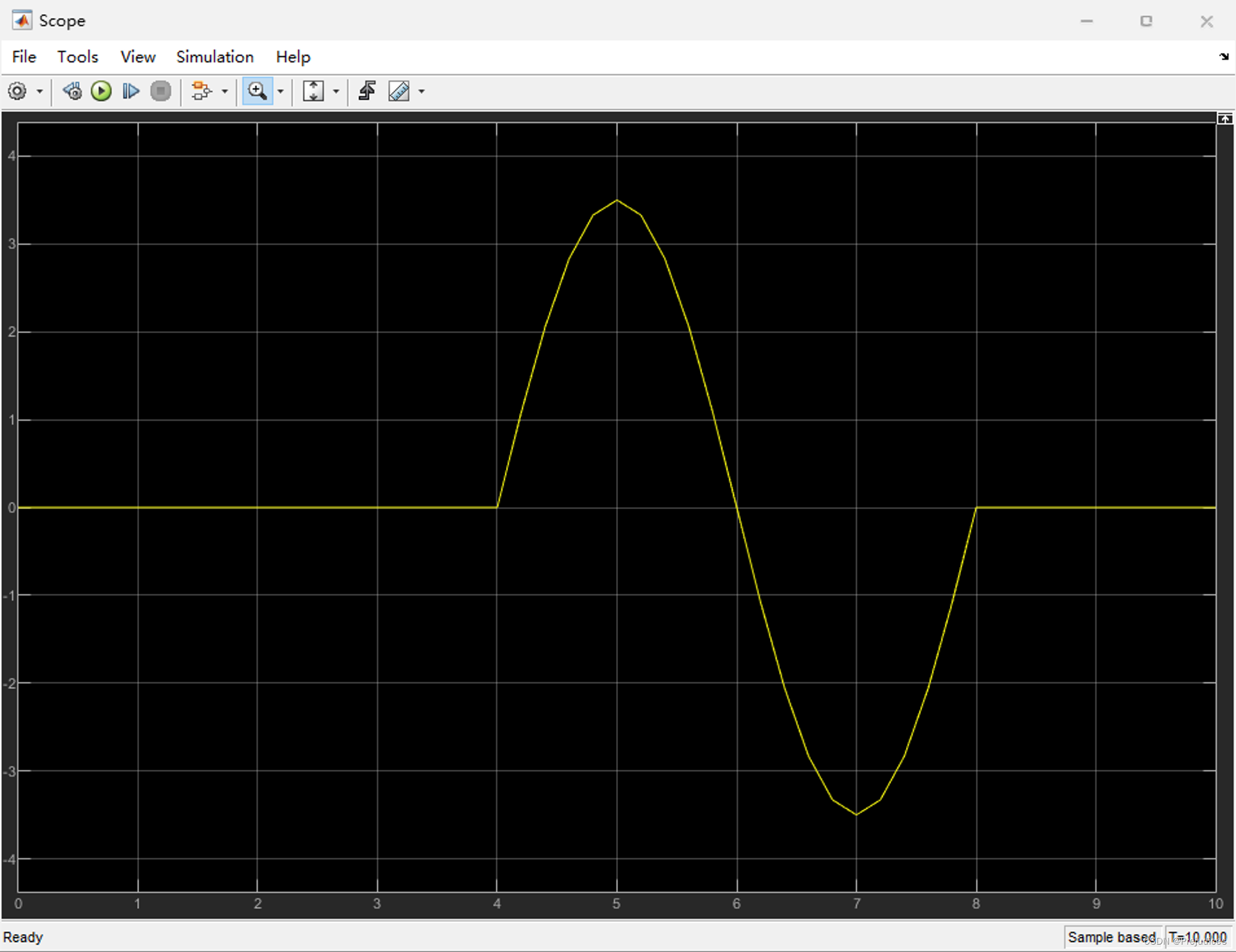Toggle the Zoom tool

coord(257,91)
